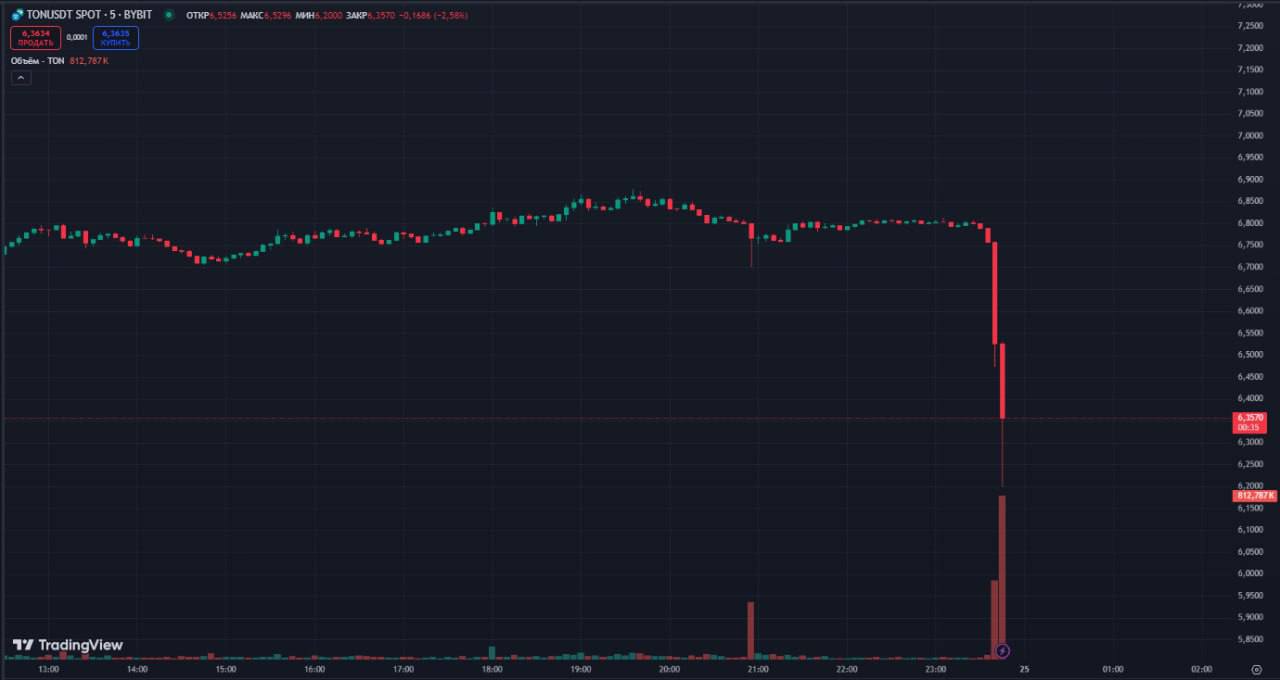Click the ОТКР 6,5256 open value
This screenshot has width=1280, height=680.
coord(211,15)
